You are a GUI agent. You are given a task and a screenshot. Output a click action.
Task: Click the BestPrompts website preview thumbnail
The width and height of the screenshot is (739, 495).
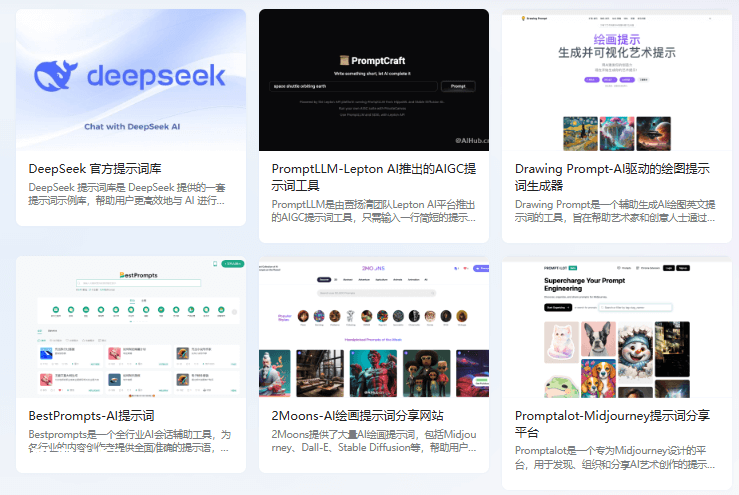(x=131, y=325)
